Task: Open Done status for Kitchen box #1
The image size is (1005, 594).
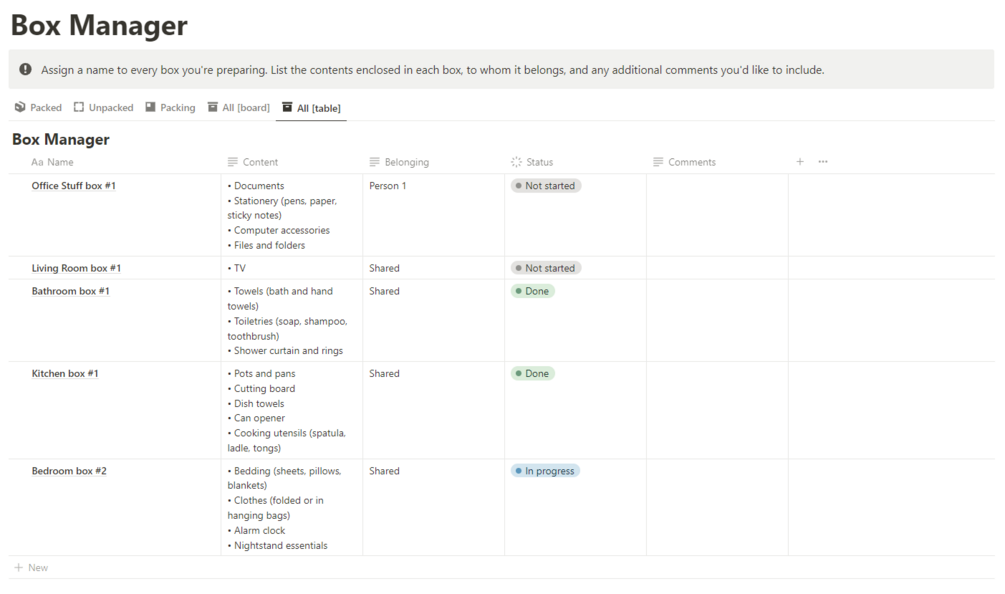Action: click(x=532, y=374)
